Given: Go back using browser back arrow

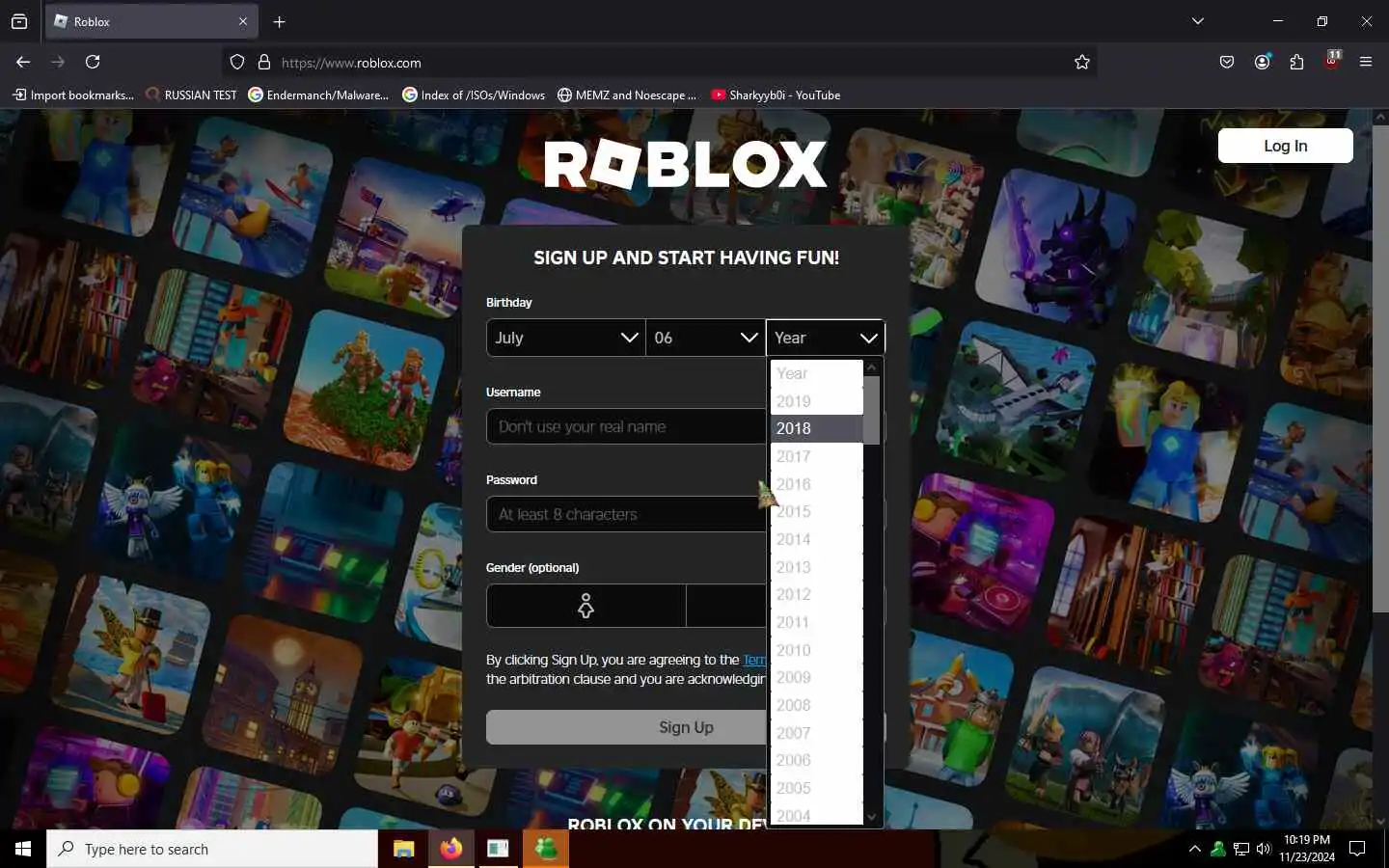Looking at the screenshot, I should (23, 62).
